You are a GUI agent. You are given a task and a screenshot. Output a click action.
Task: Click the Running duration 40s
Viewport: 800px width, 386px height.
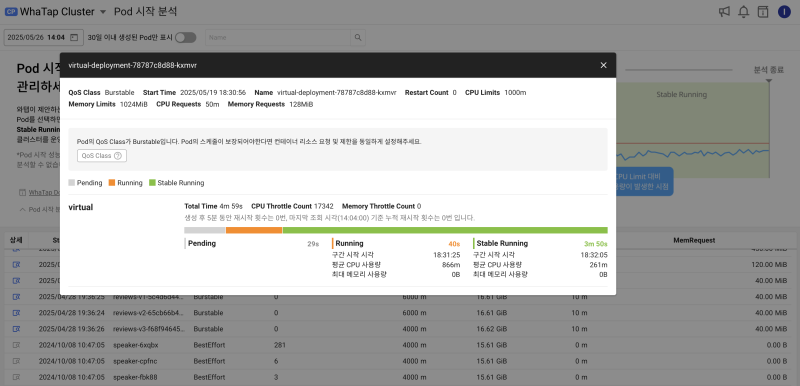coord(454,244)
